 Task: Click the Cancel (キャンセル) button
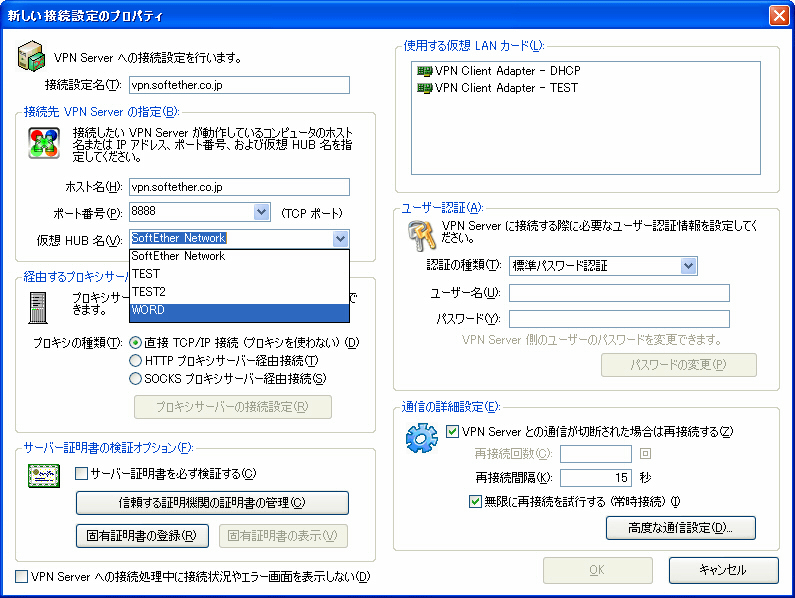pyautogui.click(x=724, y=570)
